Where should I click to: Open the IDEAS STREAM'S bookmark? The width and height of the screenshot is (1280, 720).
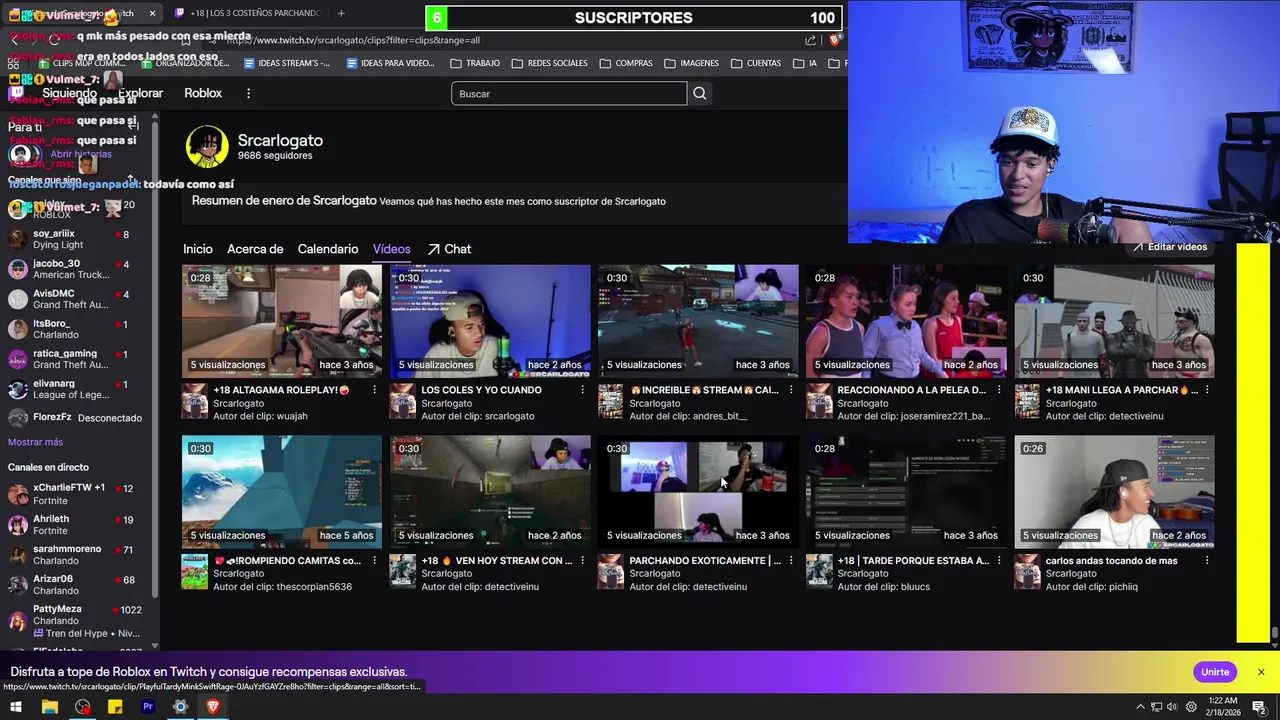click(x=287, y=63)
